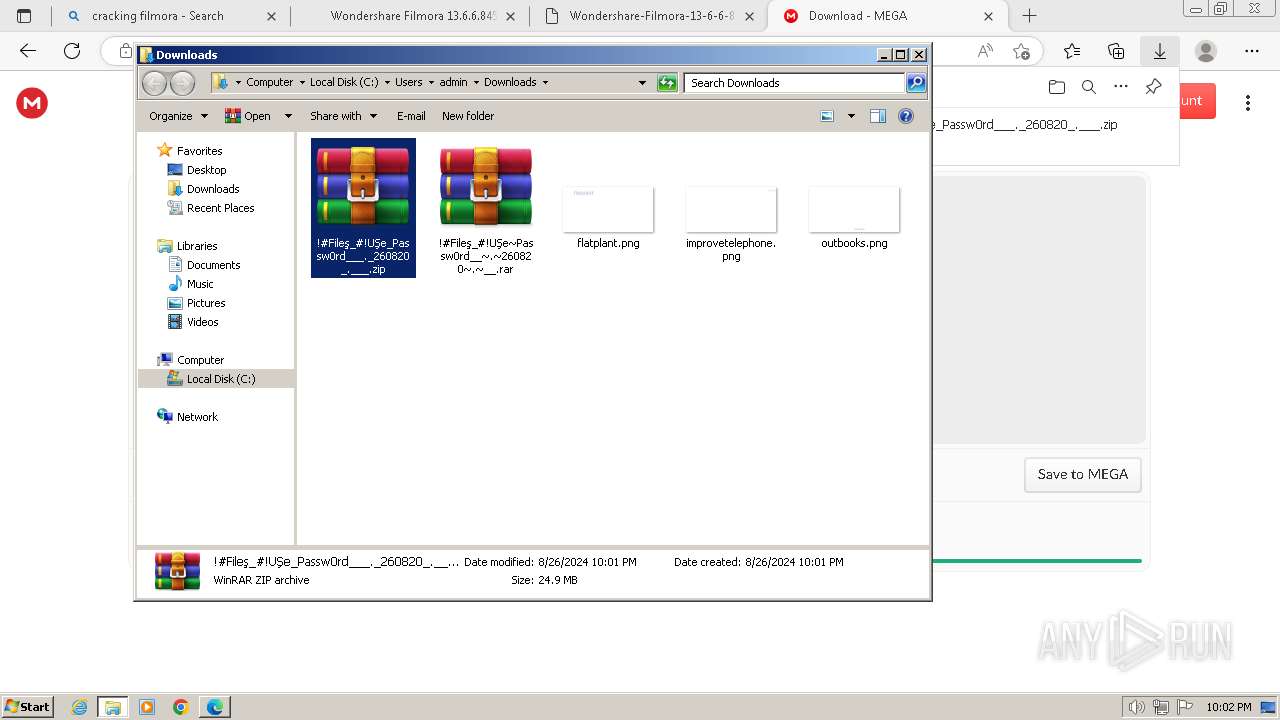Open Windows Start menu
Viewport: 1280px width, 720px height.
click(x=27, y=707)
